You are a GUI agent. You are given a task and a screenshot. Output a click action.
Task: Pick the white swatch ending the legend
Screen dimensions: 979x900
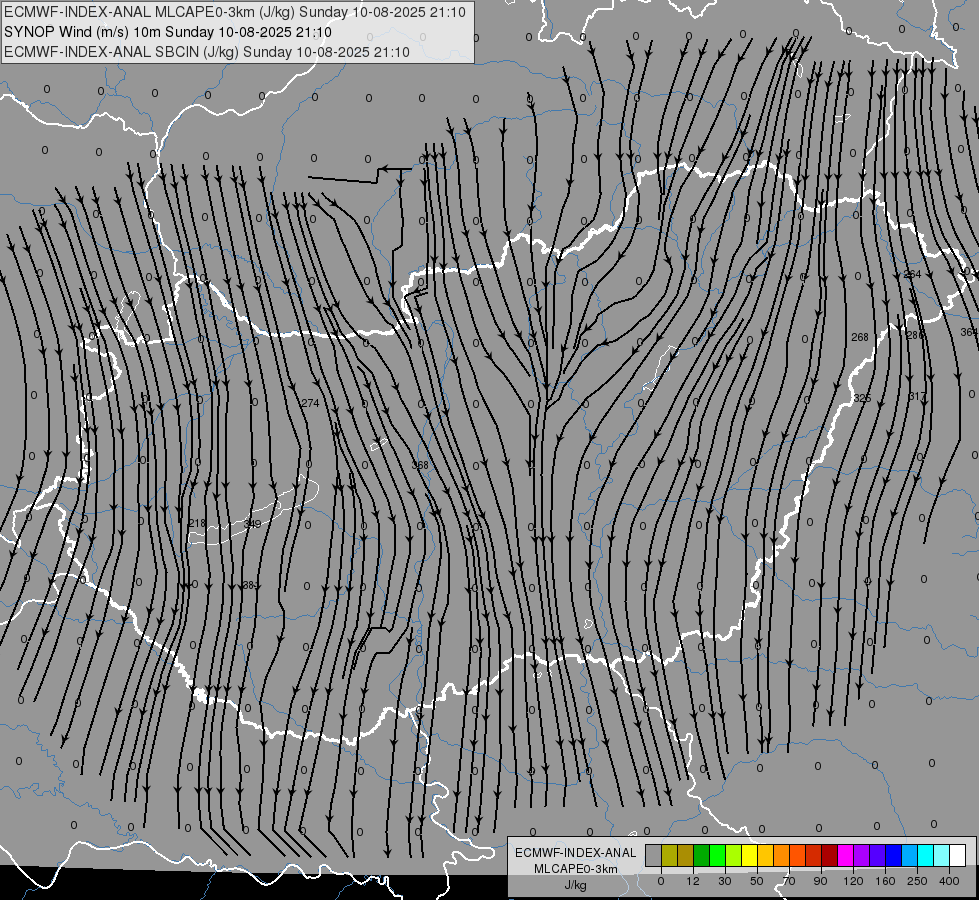(957, 855)
